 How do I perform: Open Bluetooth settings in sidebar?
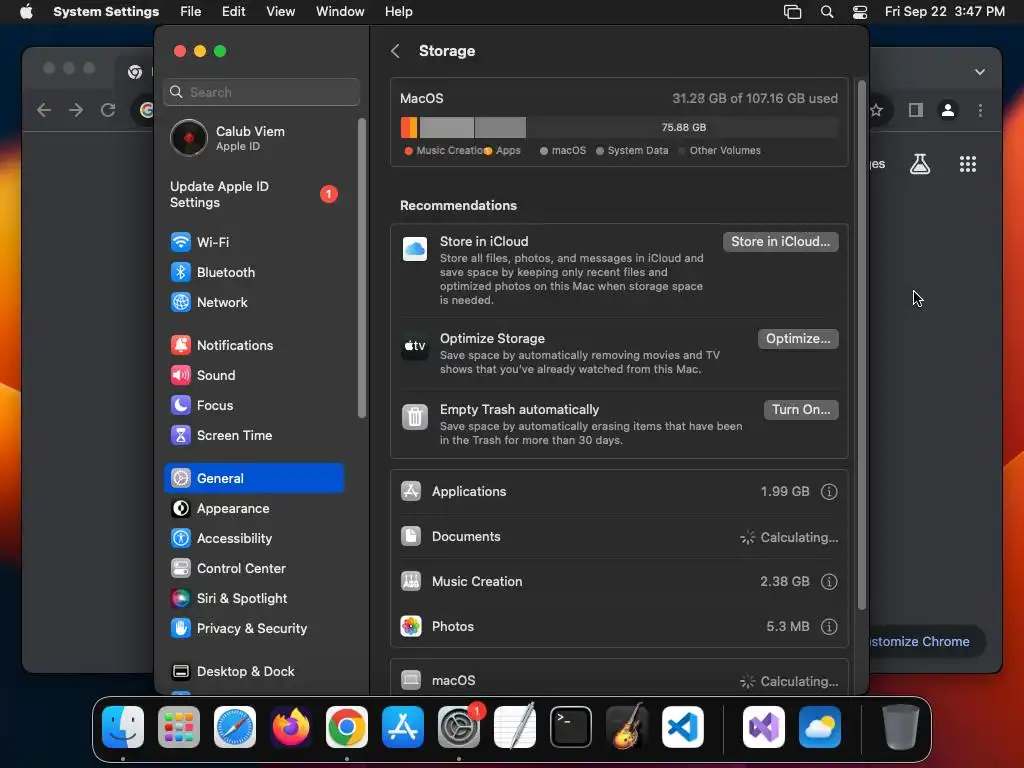point(253,272)
